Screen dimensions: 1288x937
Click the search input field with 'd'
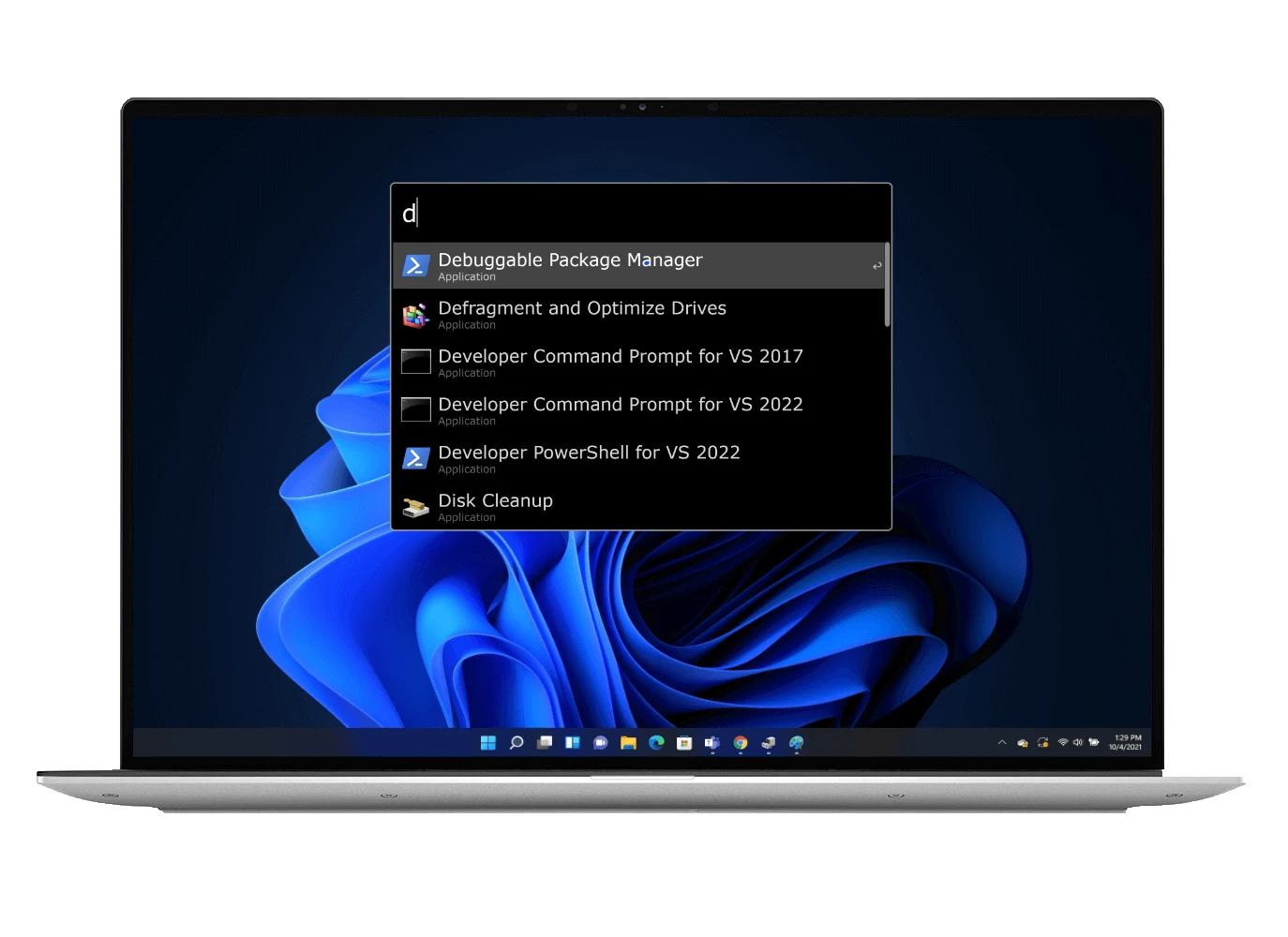(640, 214)
